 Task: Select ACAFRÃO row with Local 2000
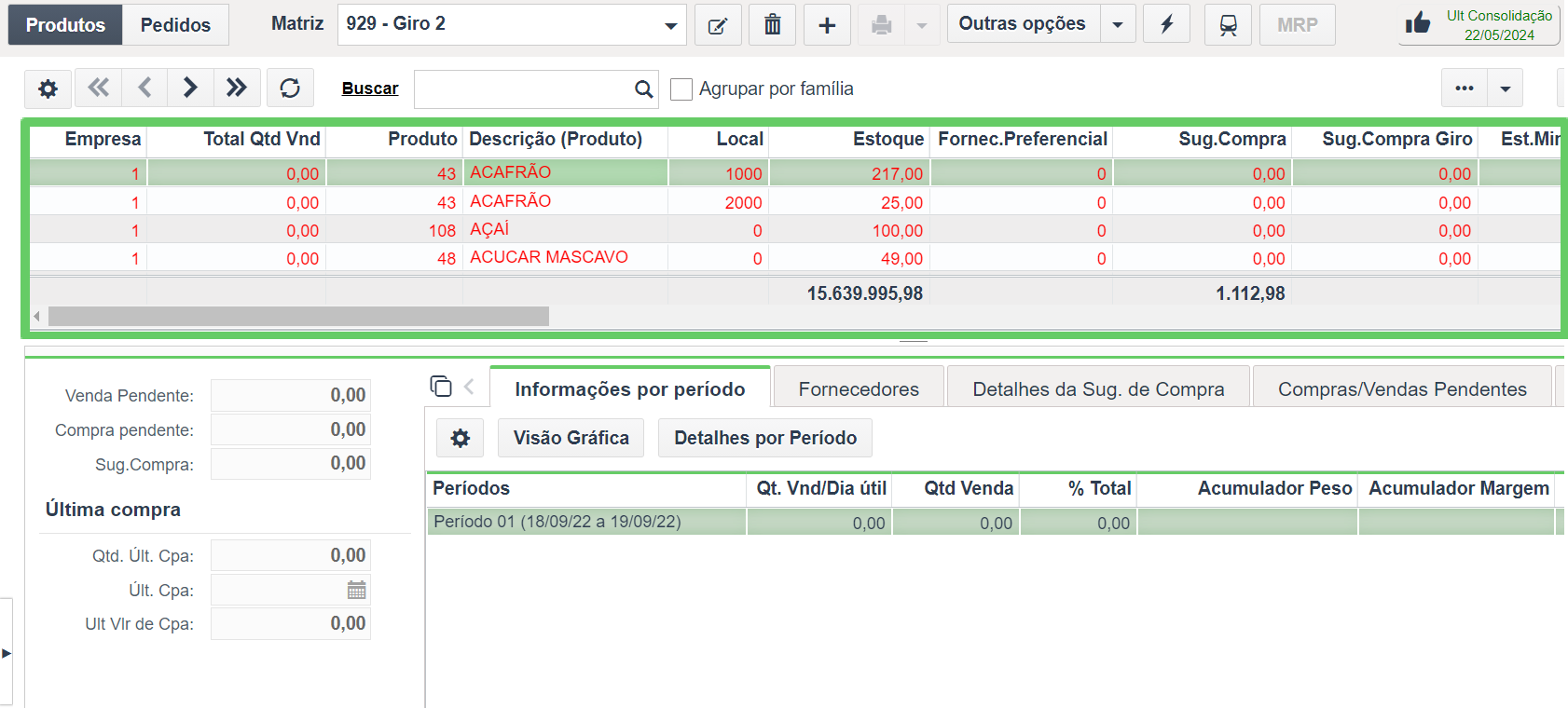tap(794, 202)
